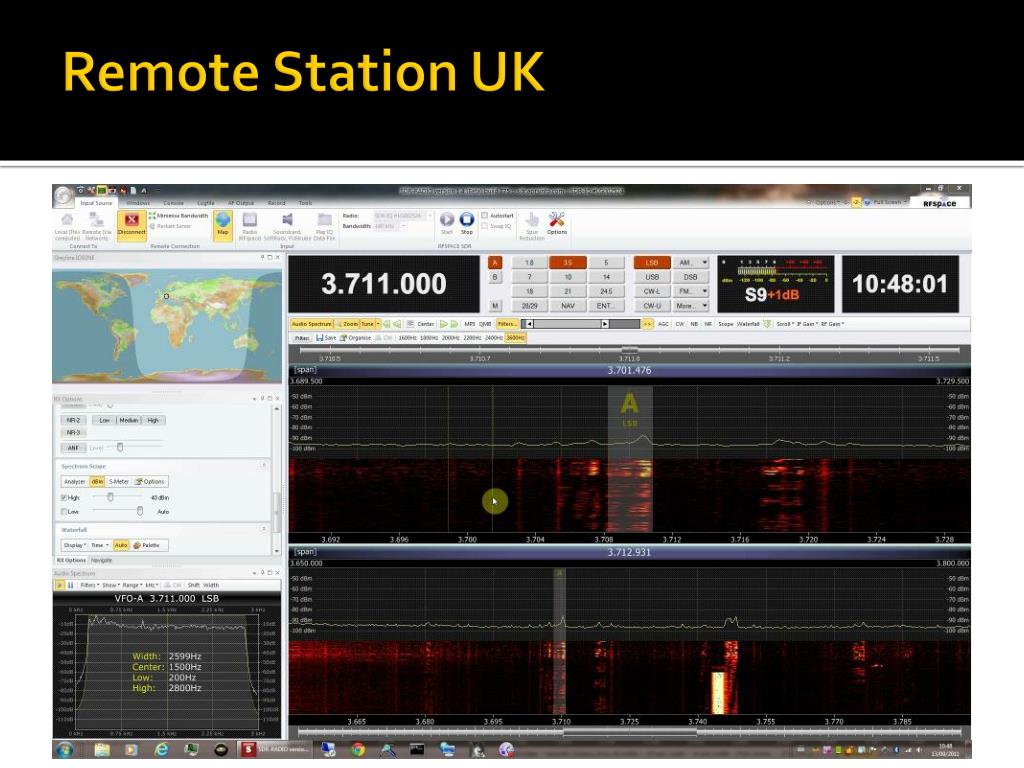The height and width of the screenshot is (768, 1024).
Task: Click the Restart Server icon
Action: 152,226
